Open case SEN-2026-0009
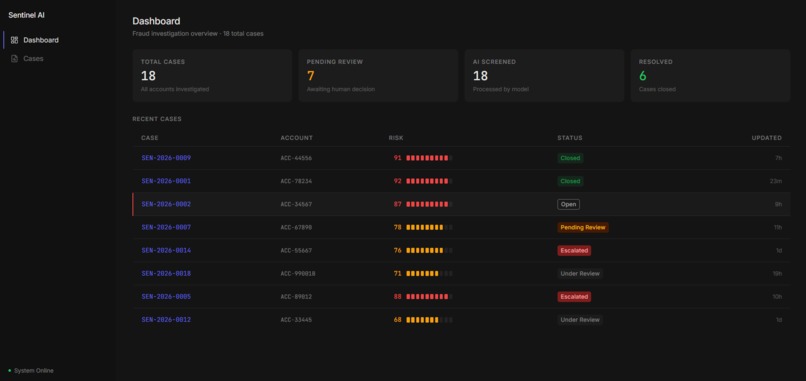The height and width of the screenshot is (381, 806). coord(166,158)
